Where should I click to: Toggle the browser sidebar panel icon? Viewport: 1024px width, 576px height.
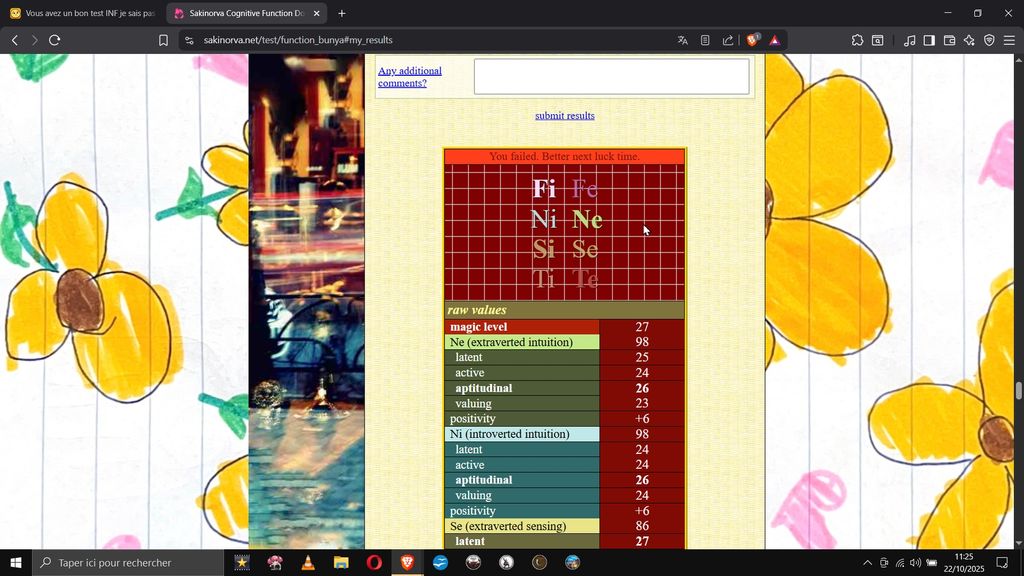(929, 40)
